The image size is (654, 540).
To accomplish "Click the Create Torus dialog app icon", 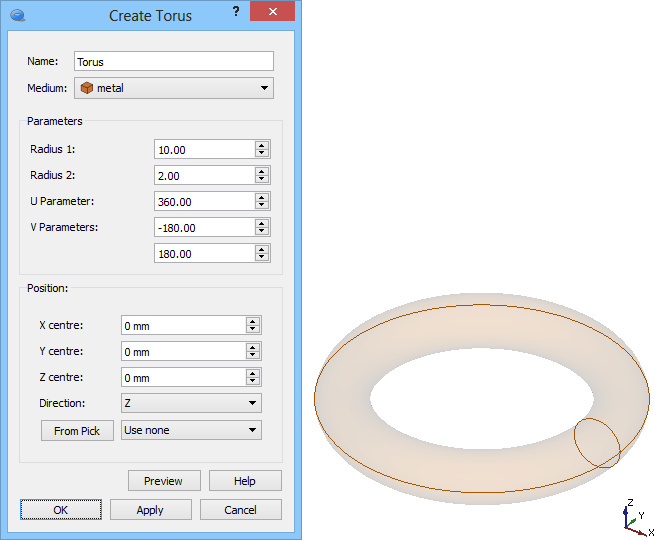I will [18, 16].
